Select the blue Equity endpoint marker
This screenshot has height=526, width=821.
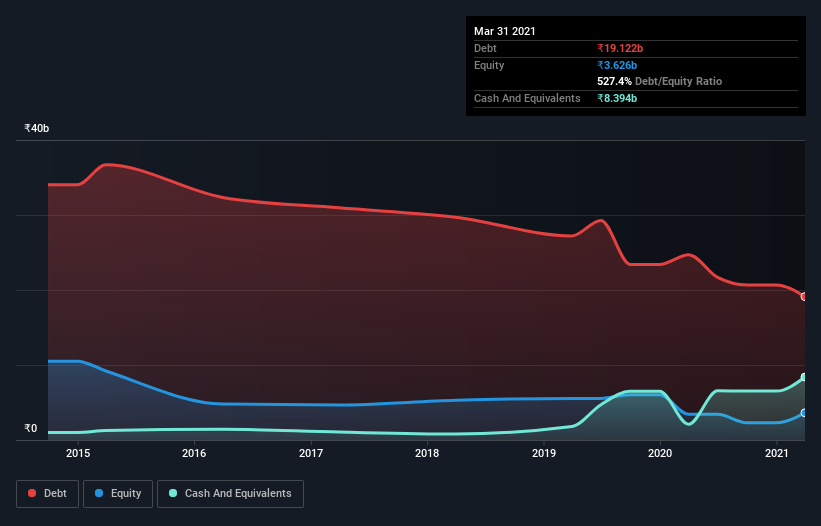pos(804,413)
